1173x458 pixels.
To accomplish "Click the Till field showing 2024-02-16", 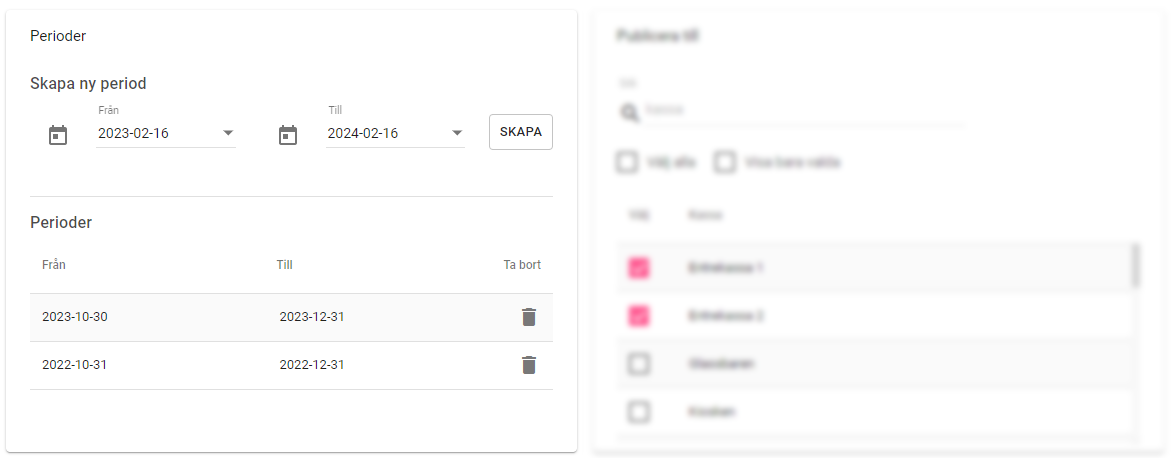I will (x=385, y=133).
